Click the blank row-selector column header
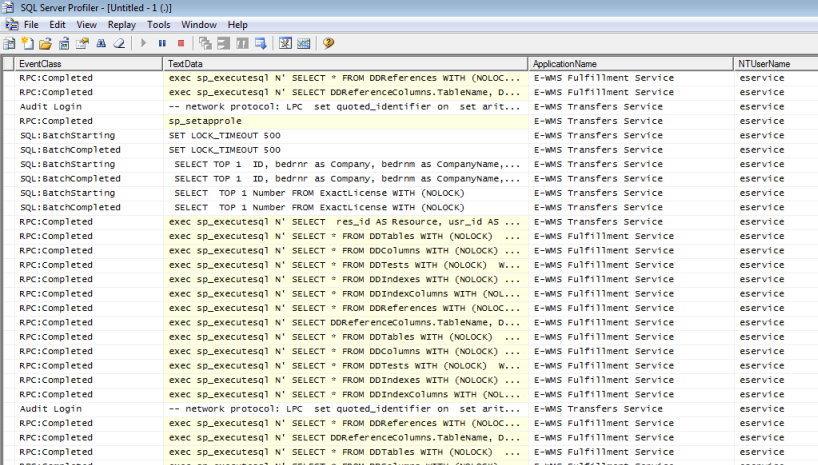 coord(8,64)
